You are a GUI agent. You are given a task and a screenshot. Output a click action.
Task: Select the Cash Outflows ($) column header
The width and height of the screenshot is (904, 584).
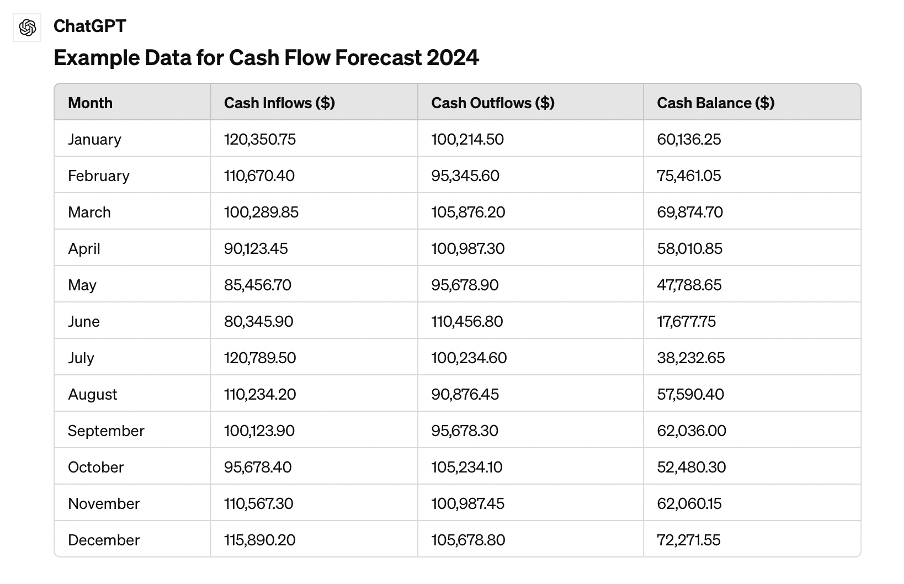point(492,103)
